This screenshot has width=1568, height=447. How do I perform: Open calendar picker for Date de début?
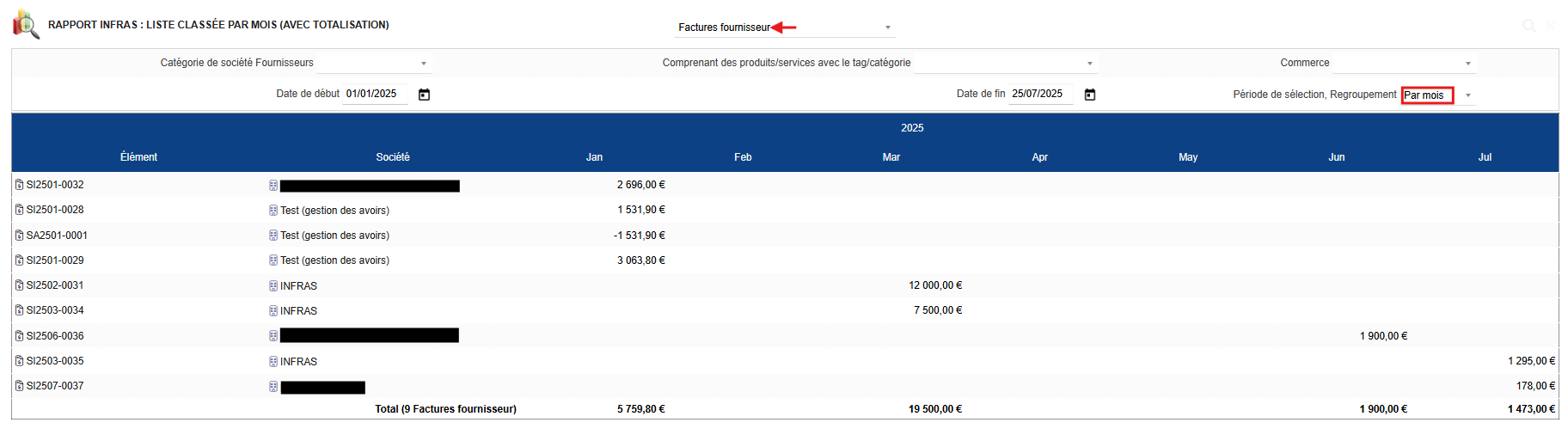coord(424,95)
